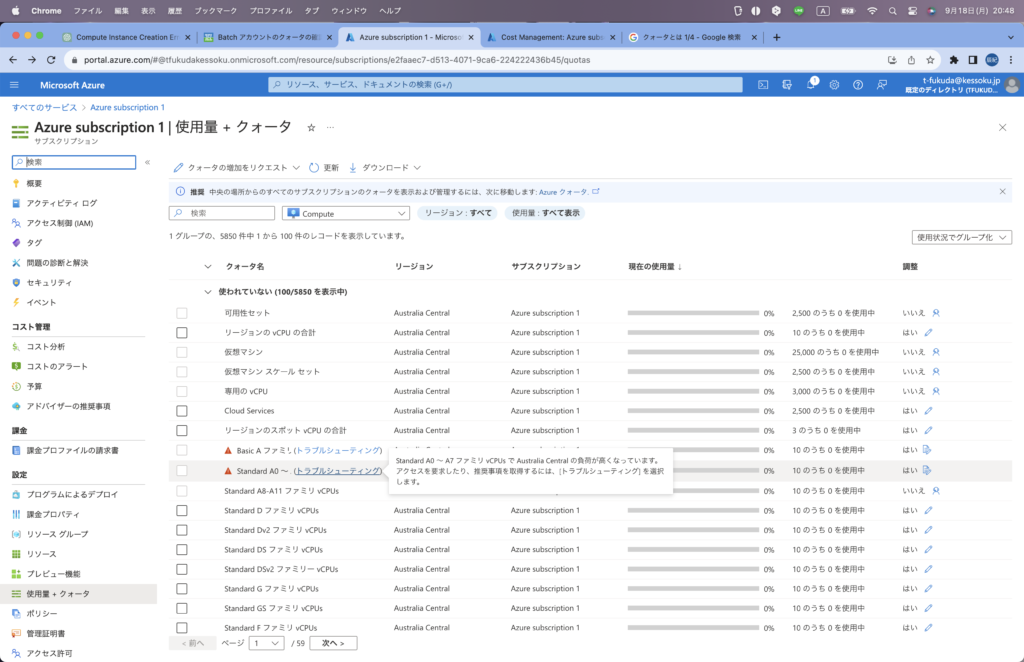Collapse the sidebar with double chevron icon
This screenshot has width=1024, height=662.
tap(147, 162)
